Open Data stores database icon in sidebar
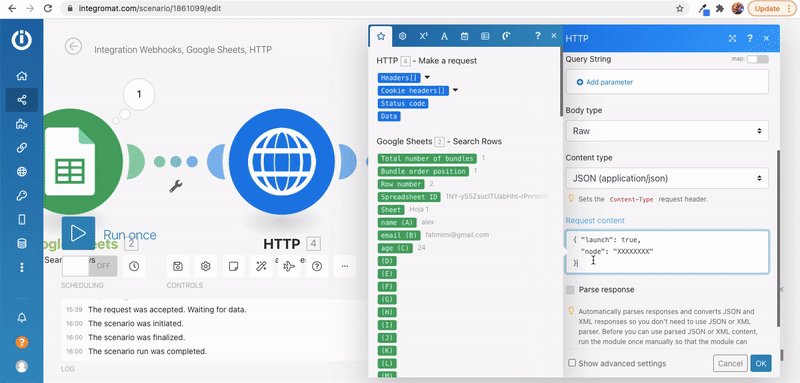The width and height of the screenshot is (800, 383). [21, 244]
